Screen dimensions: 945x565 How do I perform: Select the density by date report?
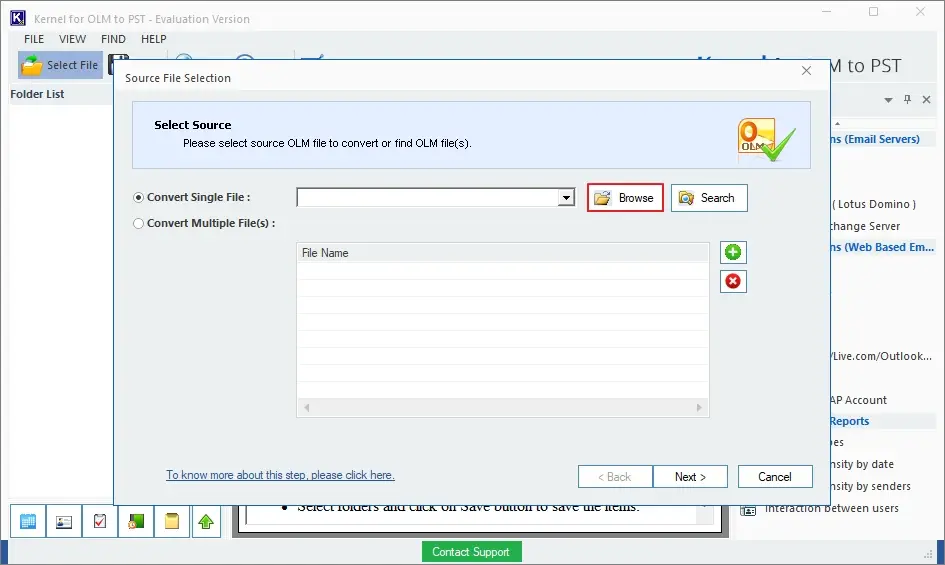[x=862, y=464]
